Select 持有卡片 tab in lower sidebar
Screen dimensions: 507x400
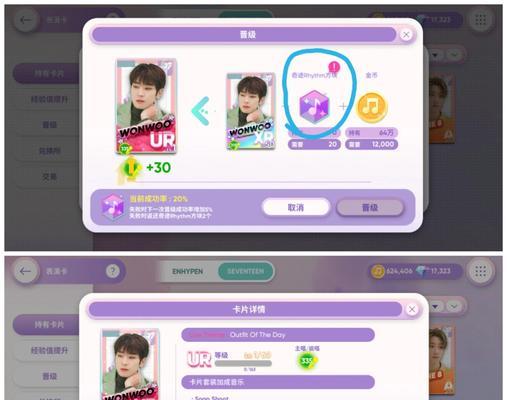pos(48,325)
